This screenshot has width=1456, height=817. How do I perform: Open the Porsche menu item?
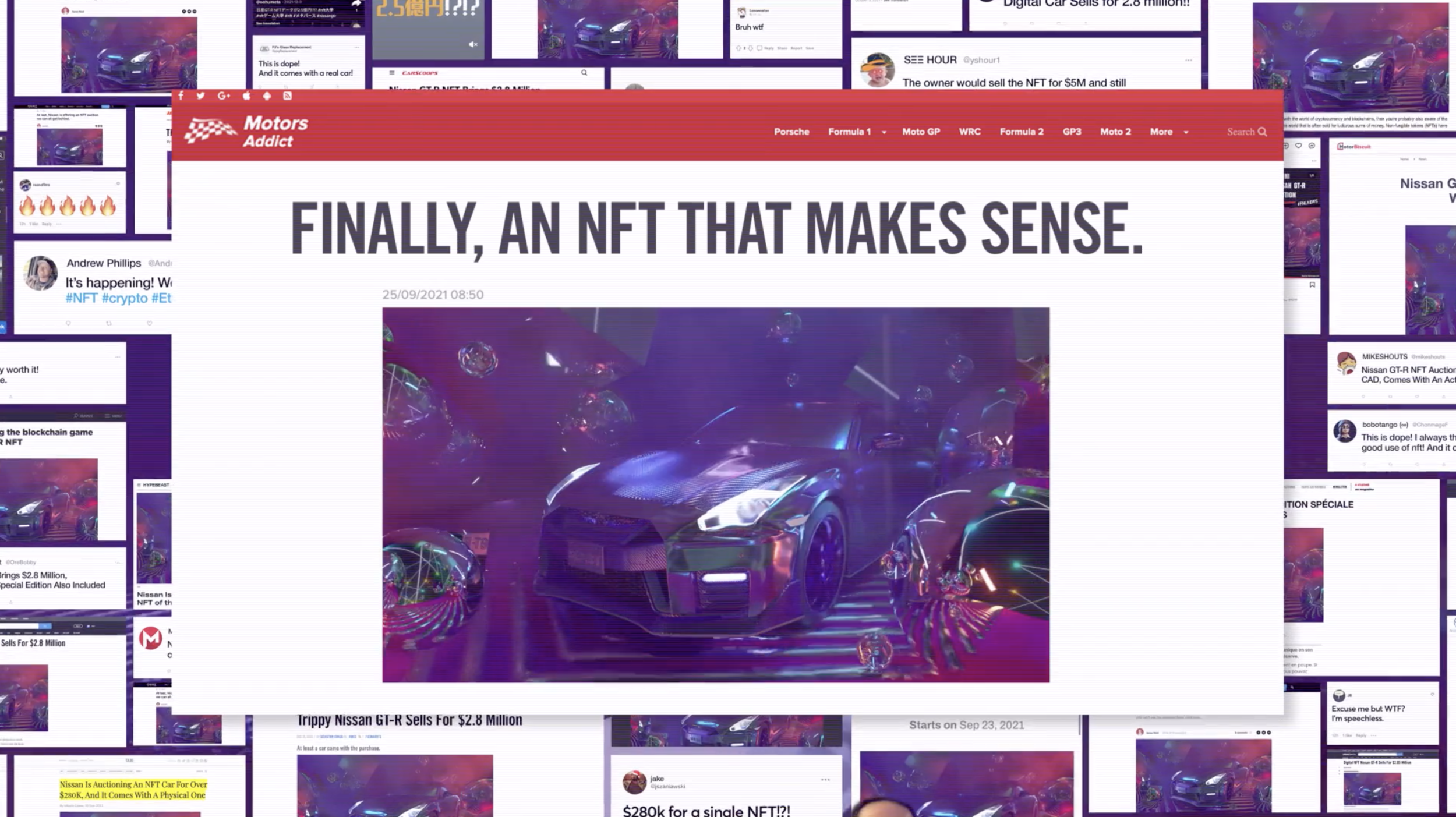coord(791,132)
